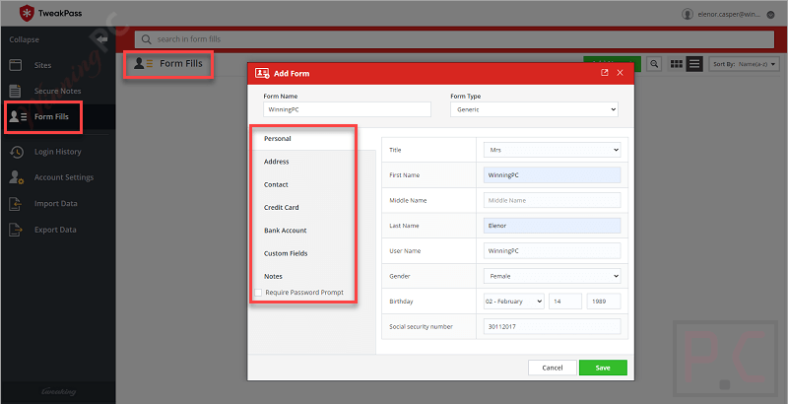Click the Birthday year field showing 1989
The width and height of the screenshot is (788, 404).
[x=604, y=301]
